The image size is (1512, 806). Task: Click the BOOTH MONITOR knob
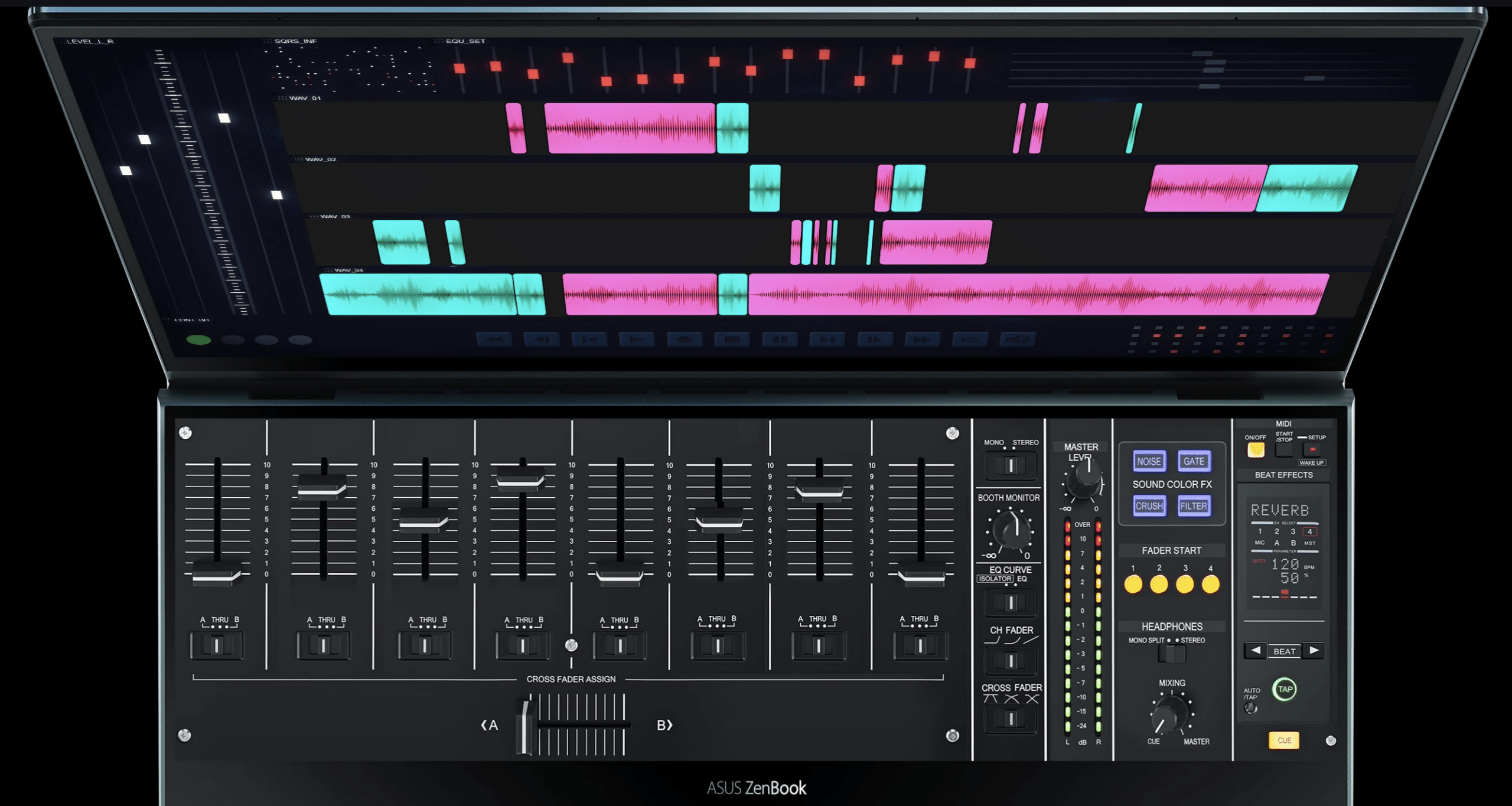tap(1011, 530)
